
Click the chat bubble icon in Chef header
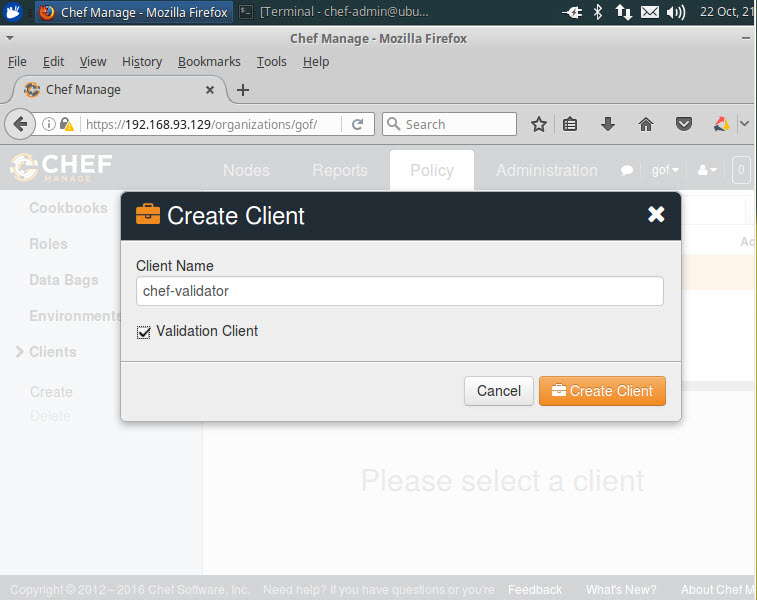[x=627, y=170]
